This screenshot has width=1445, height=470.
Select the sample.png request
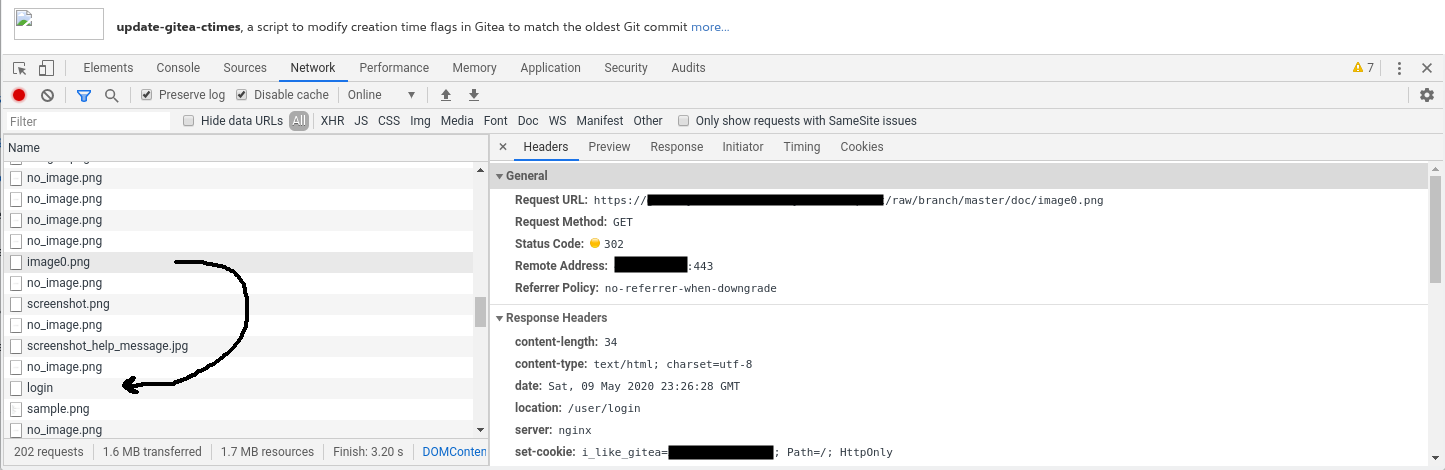point(239,409)
